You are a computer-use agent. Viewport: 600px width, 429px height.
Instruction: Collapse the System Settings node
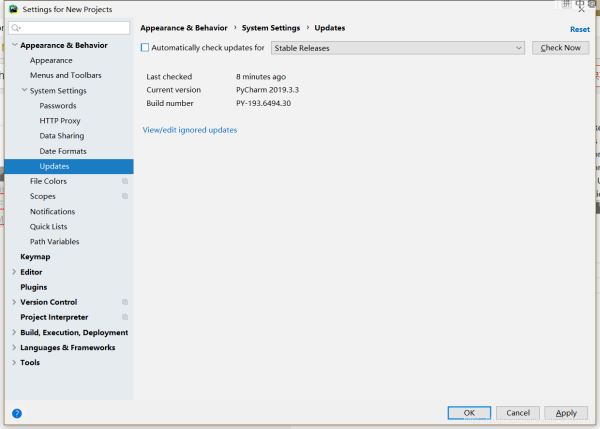(24, 90)
